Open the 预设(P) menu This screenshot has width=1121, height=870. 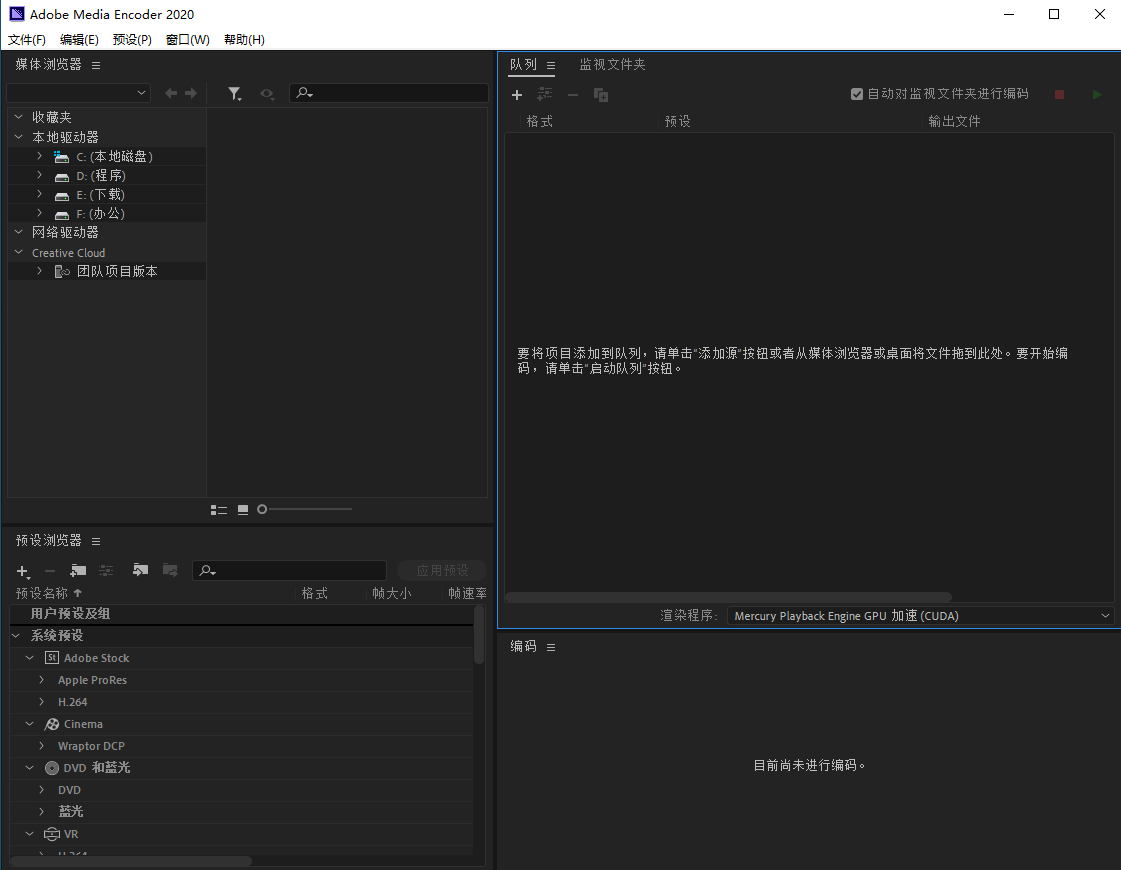[x=132, y=40]
